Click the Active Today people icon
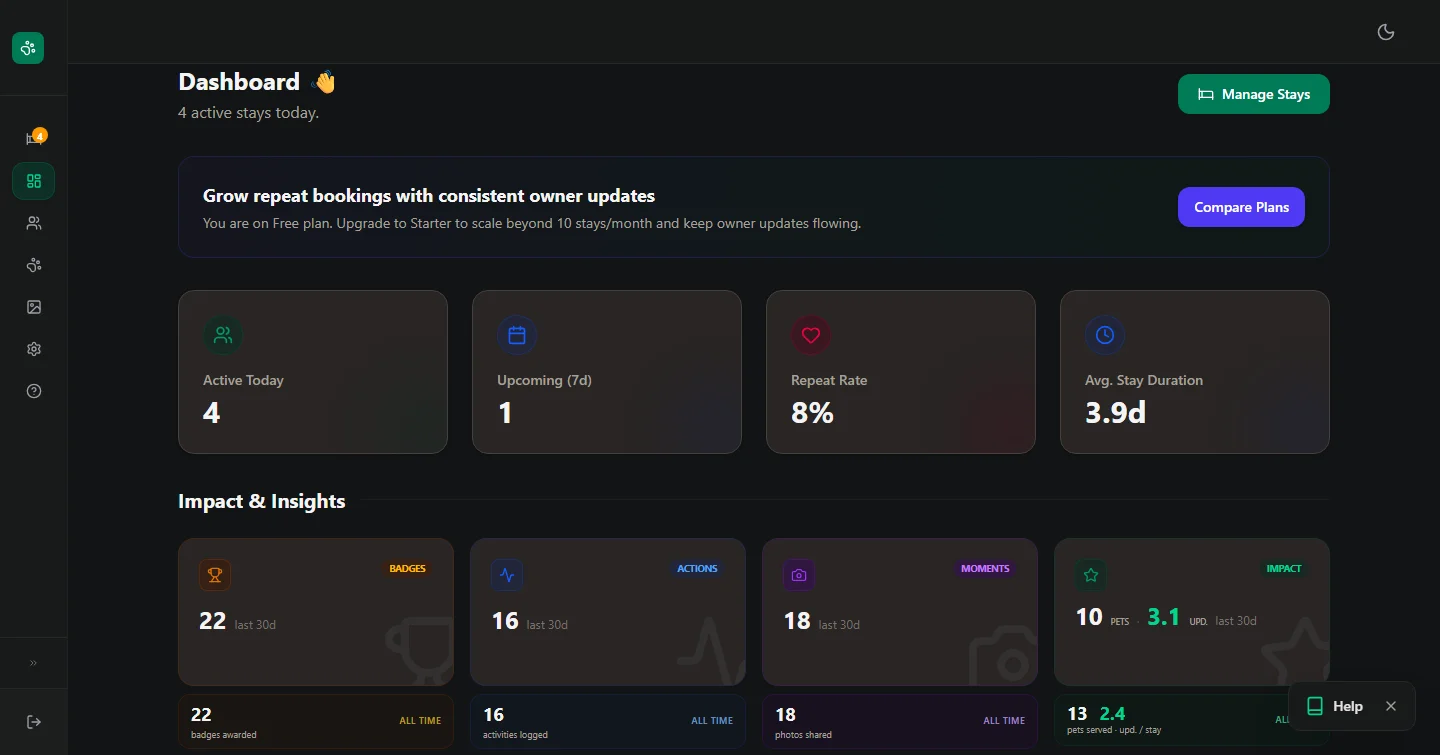The height and width of the screenshot is (755, 1440). coord(223,336)
